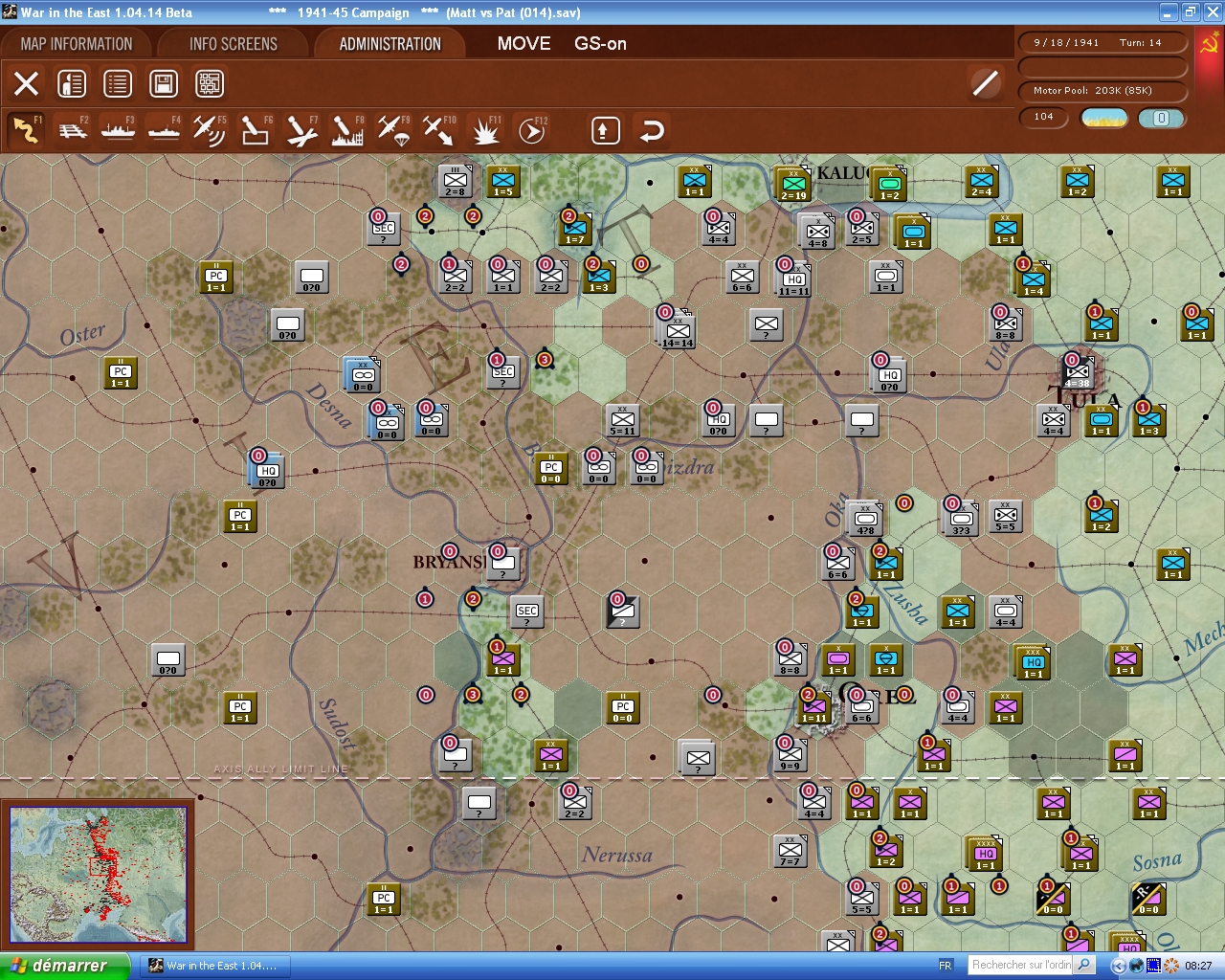Open the INFO SCREENS tab
Image resolution: width=1225 pixels, height=980 pixels.
pos(234,44)
